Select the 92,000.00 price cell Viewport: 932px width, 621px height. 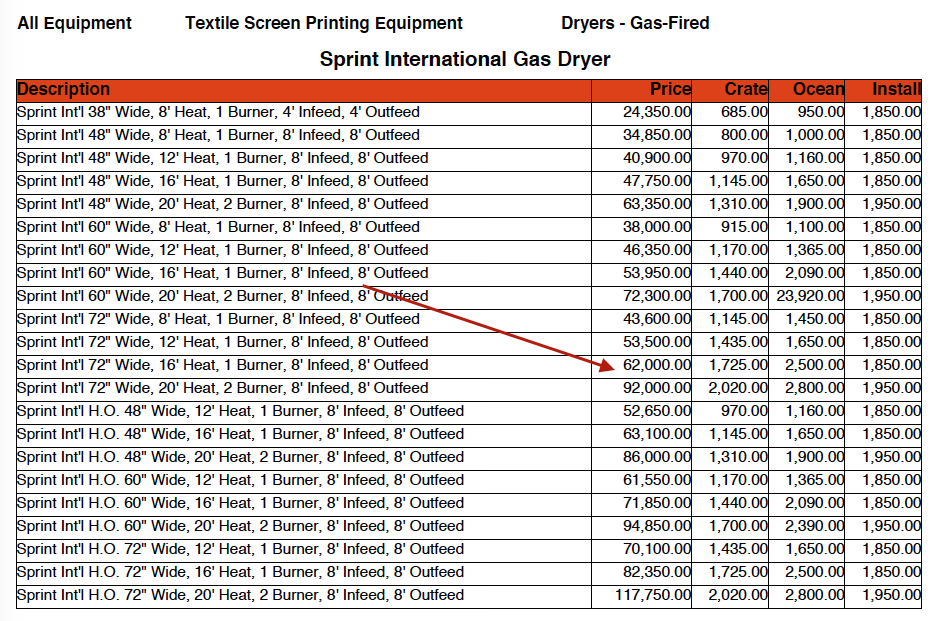point(657,388)
